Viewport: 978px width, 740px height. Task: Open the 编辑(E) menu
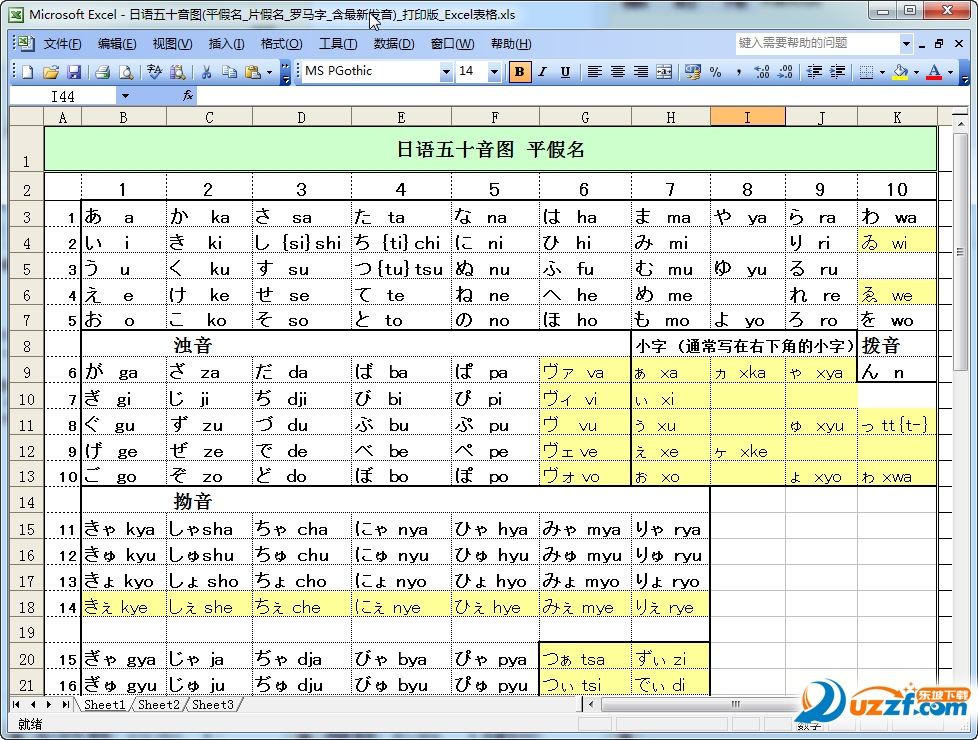click(x=117, y=44)
